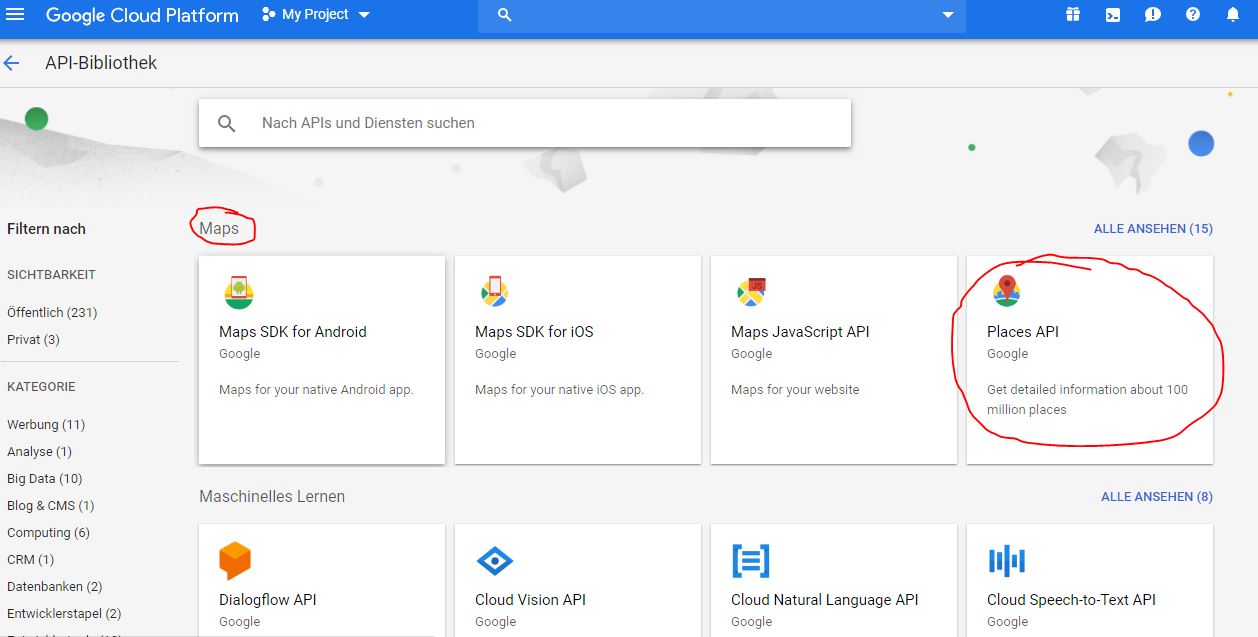This screenshot has width=1258, height=637.
Task: Select category Analyse (1)
Action: [x=39, y=451]
